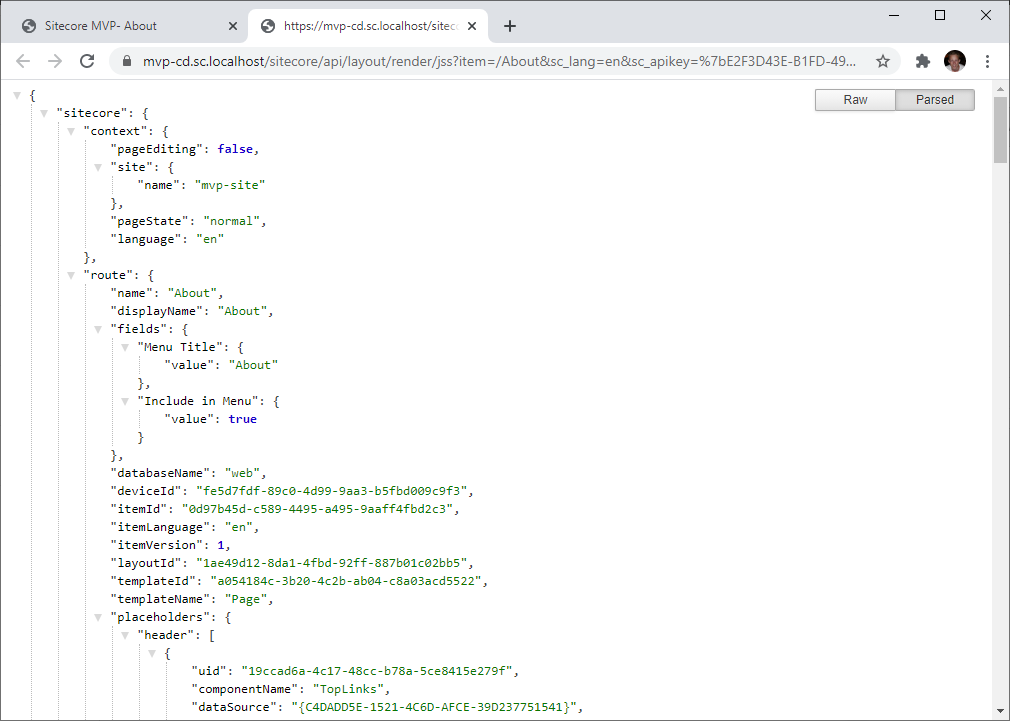This screenshot has height=721, width=1010.
Task: Close the mvp-cd.sc.localhost tab
Action: click(472, 26)
